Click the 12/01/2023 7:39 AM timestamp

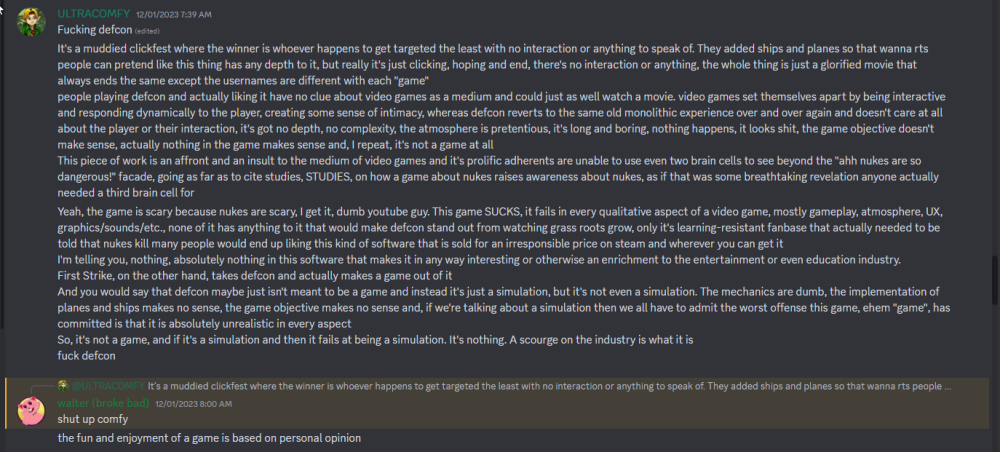[173, 14]
